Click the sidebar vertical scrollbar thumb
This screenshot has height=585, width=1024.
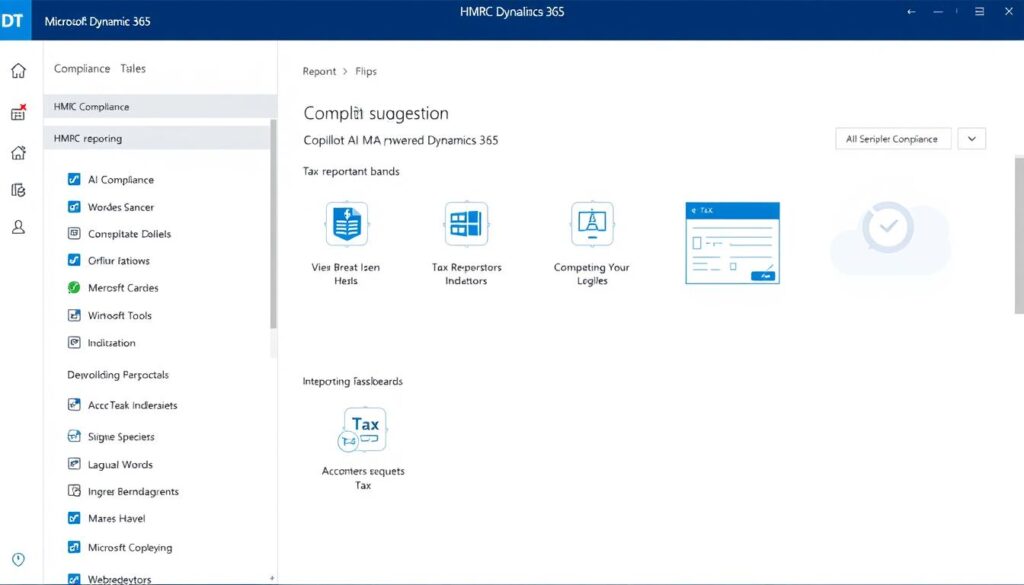click(x=273, y=224)
